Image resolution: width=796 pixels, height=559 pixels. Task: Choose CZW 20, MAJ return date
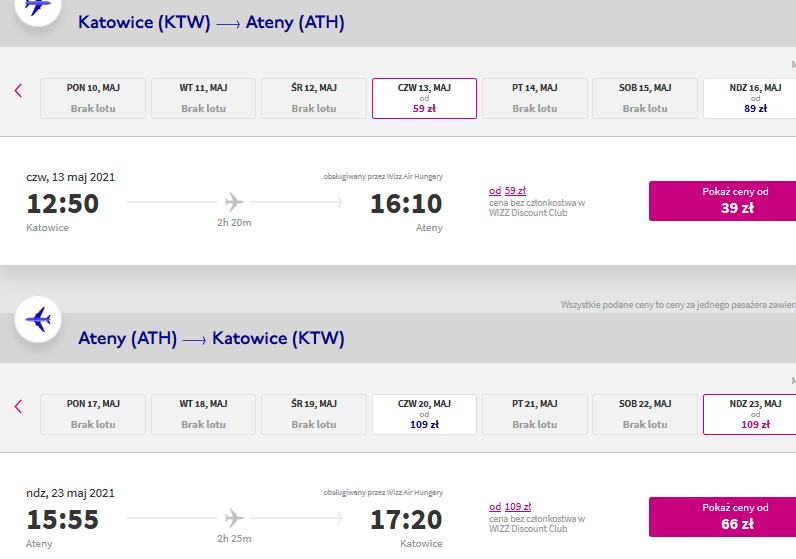tap(424, 414)
